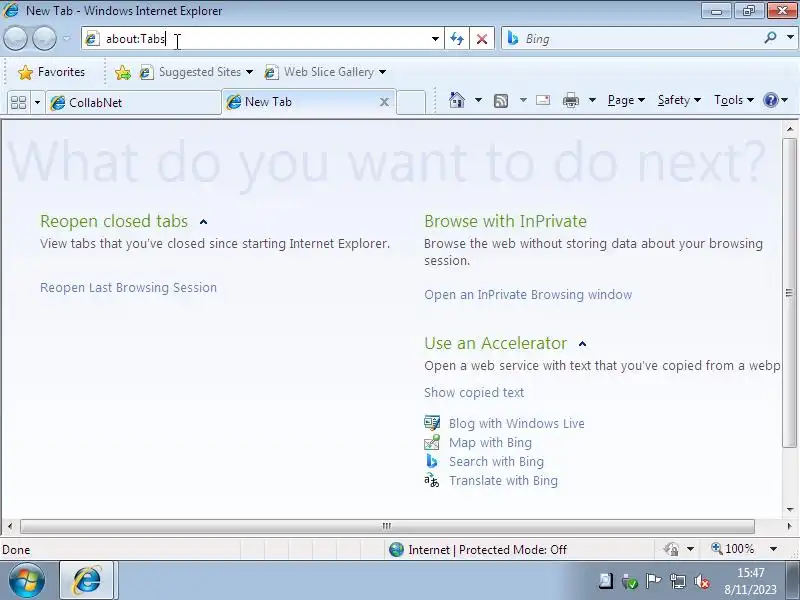Click the Back navigation button
The width and height of the screenshot is (800, 600).
pyautogui.click(x=15, y=38)
